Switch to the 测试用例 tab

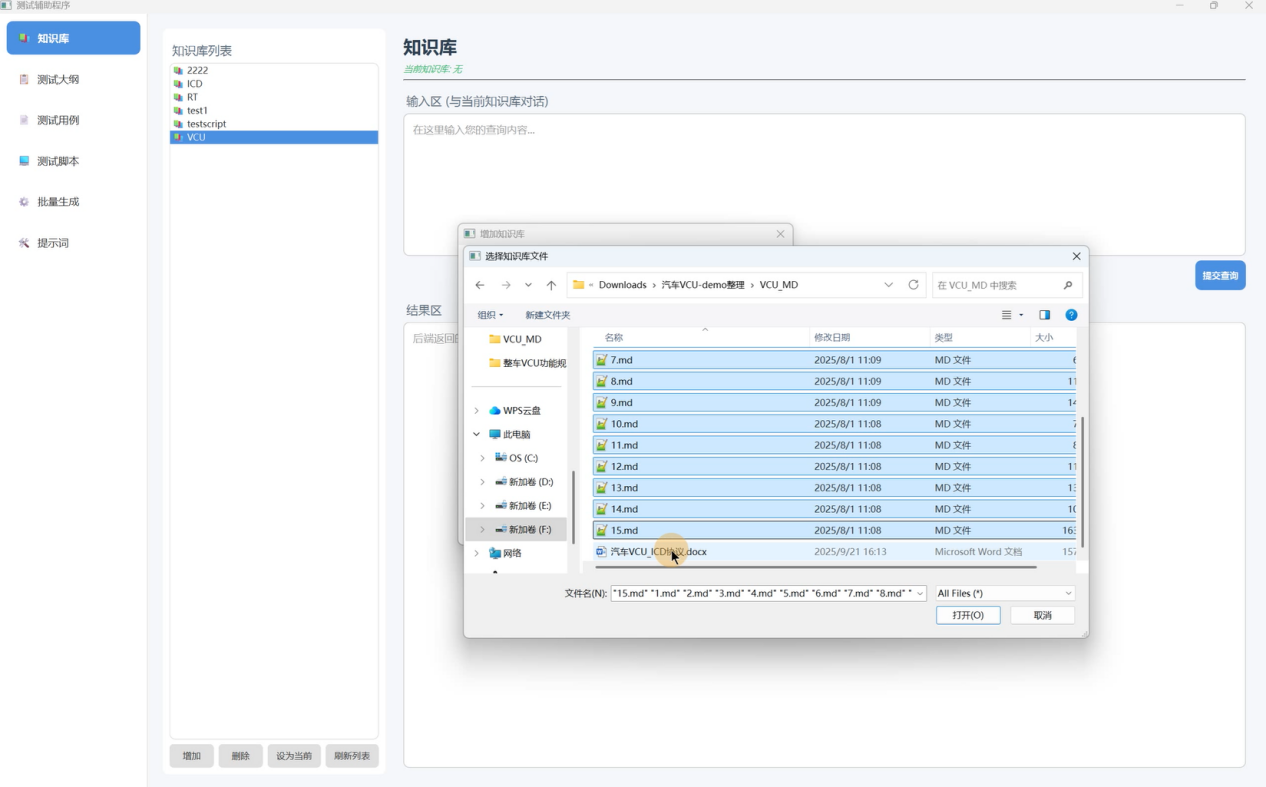[58, 120]
